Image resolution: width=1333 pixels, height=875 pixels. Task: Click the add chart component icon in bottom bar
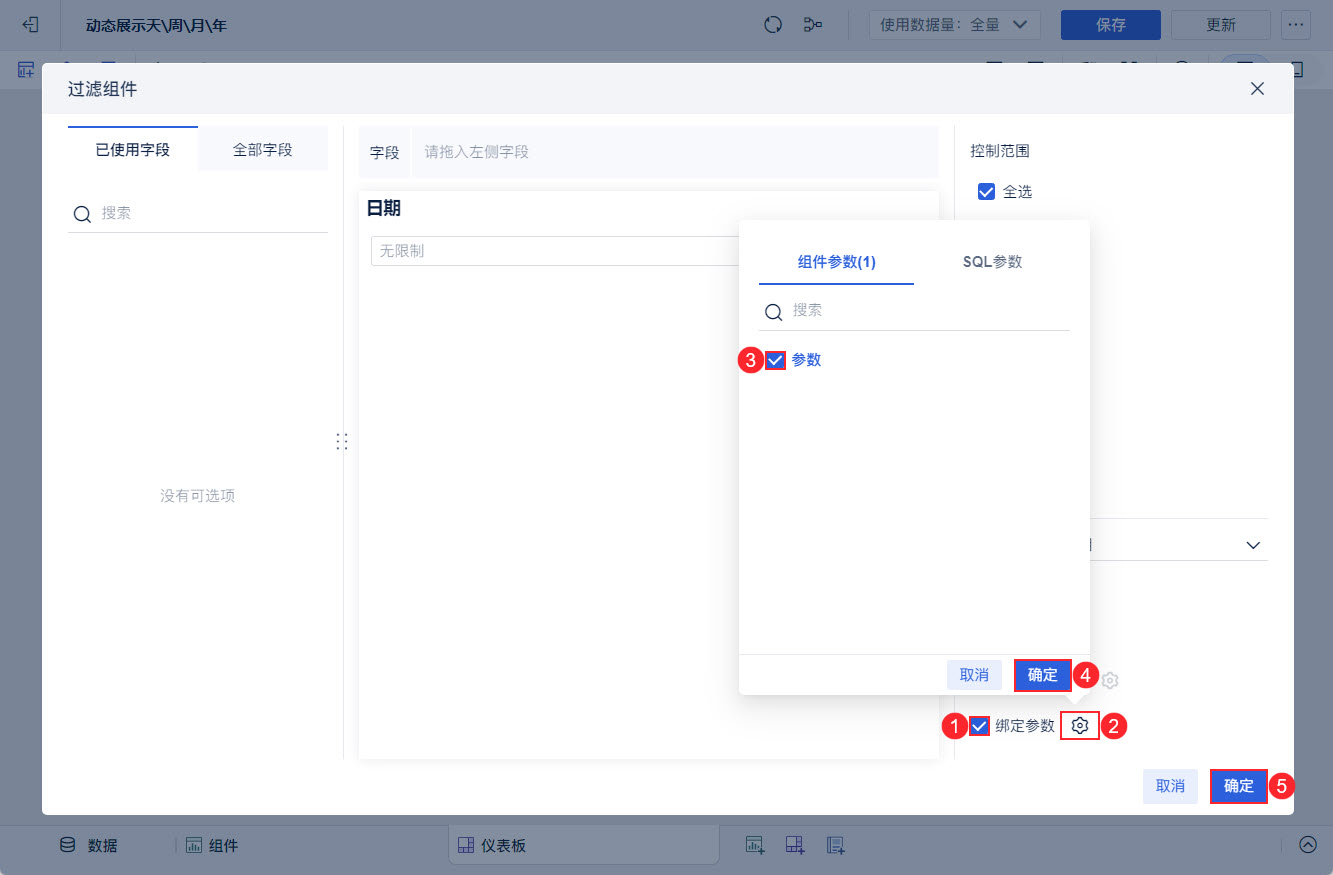[x=755, y=845]
